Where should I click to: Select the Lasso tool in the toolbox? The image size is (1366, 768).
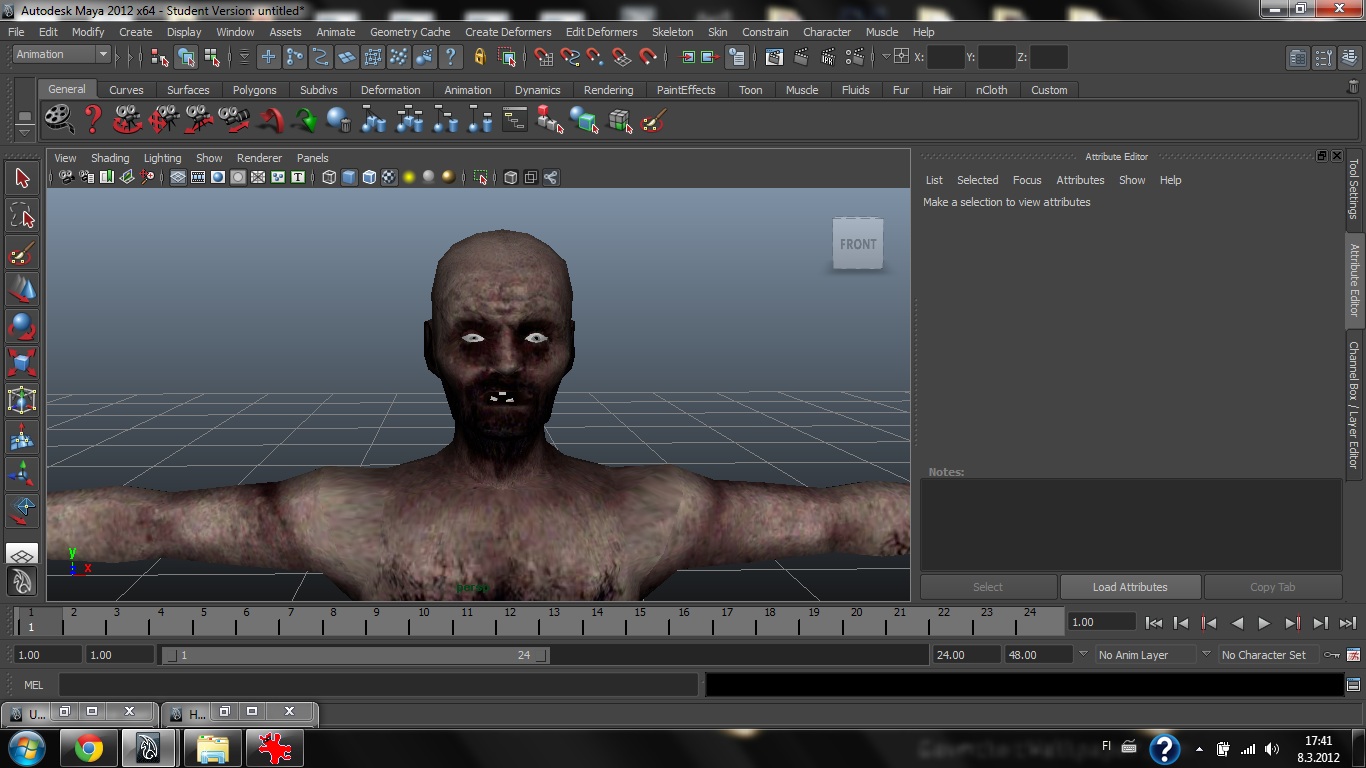(x=22, y=216)
